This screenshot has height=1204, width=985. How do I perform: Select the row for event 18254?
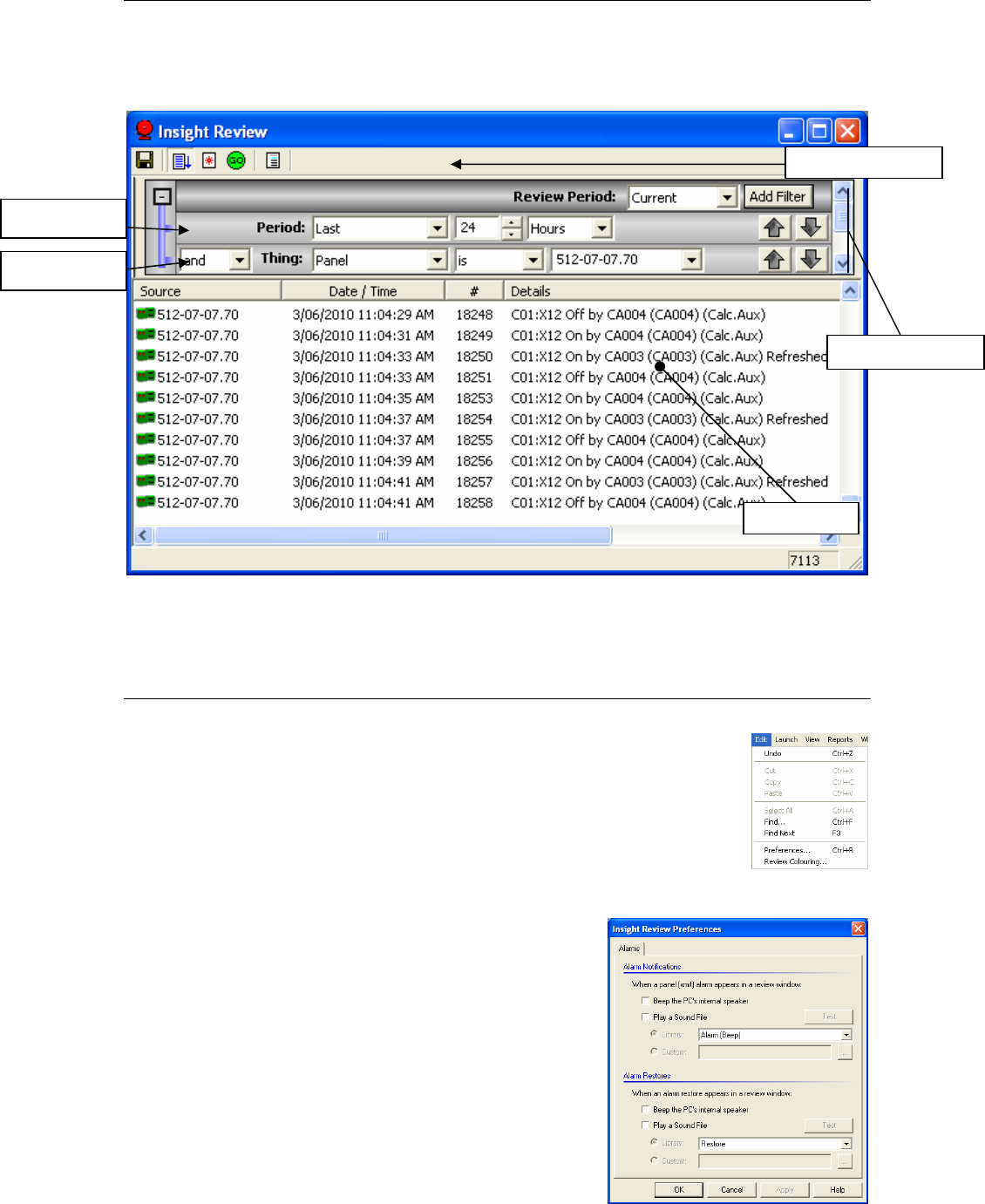[486, 418]
